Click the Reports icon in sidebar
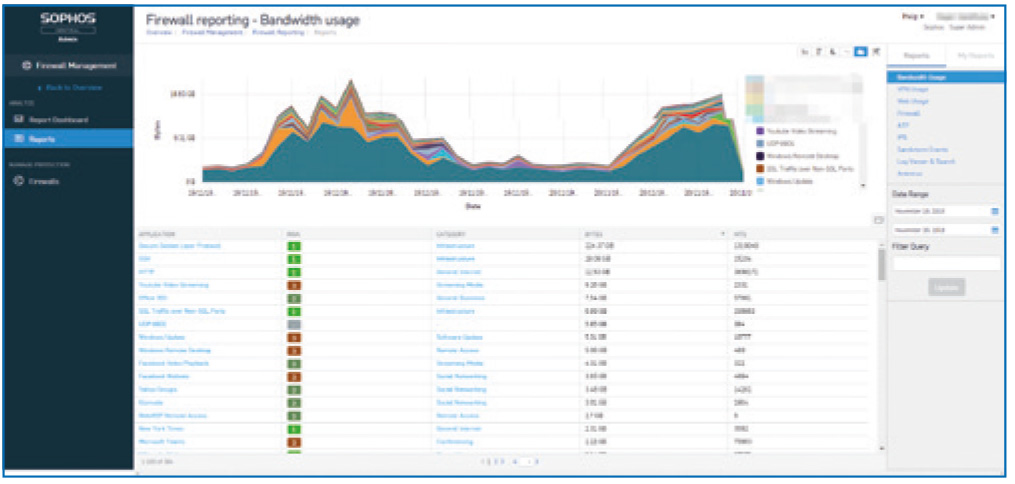The image size is (1015, 484). tap(18, 139)
